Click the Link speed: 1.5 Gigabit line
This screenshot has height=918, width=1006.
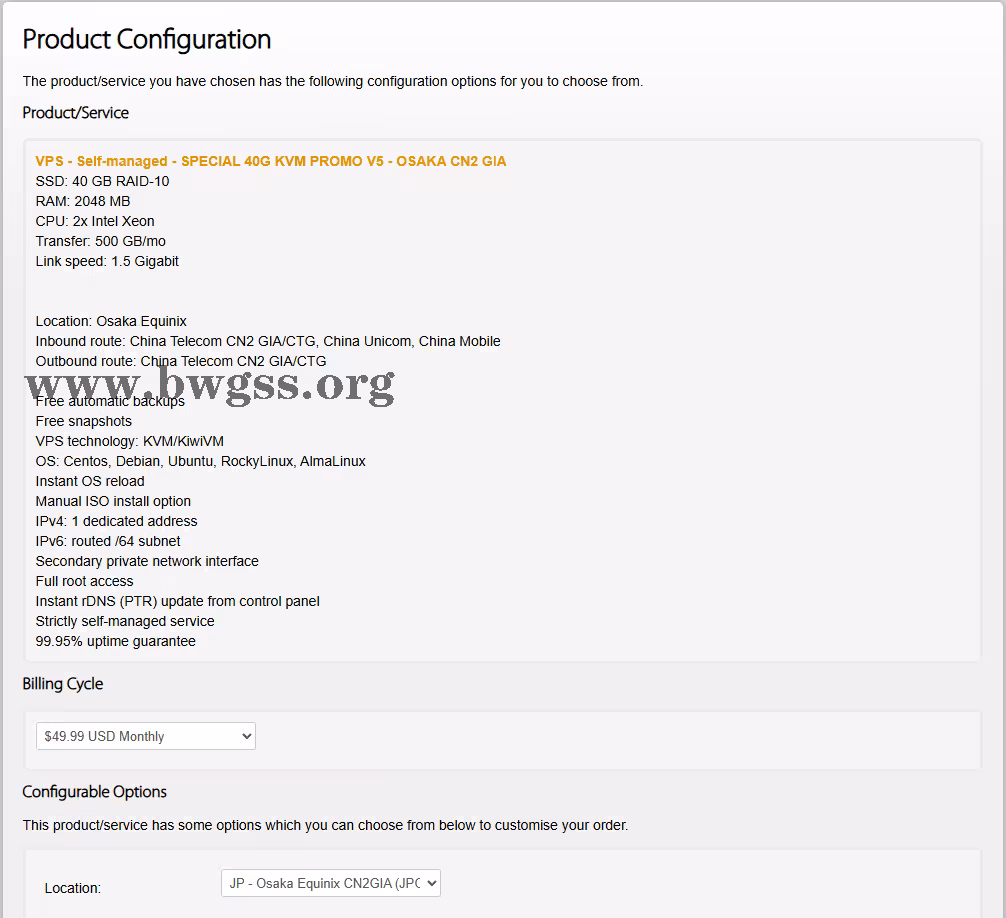[107, 261]
